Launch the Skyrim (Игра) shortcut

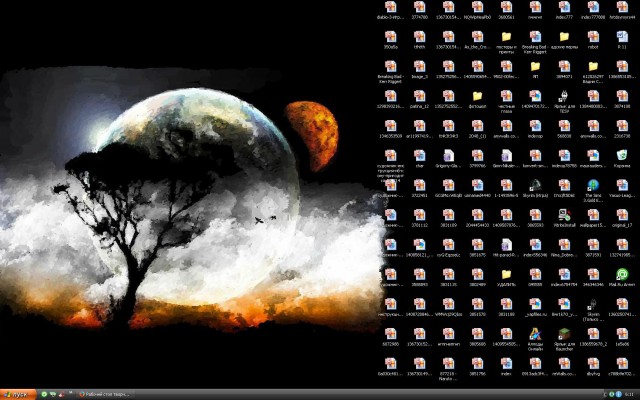pos(535,185)
